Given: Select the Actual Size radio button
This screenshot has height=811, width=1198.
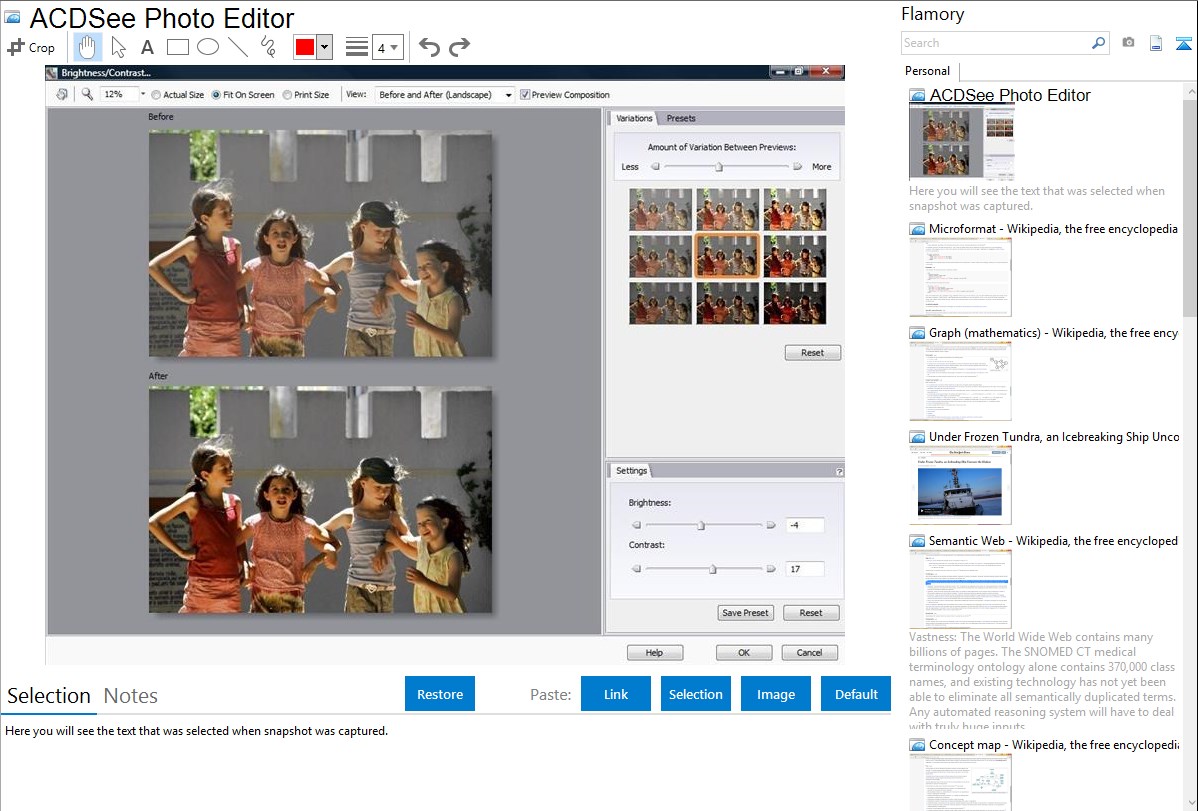Looking at the screenshot, I should 155,95.
